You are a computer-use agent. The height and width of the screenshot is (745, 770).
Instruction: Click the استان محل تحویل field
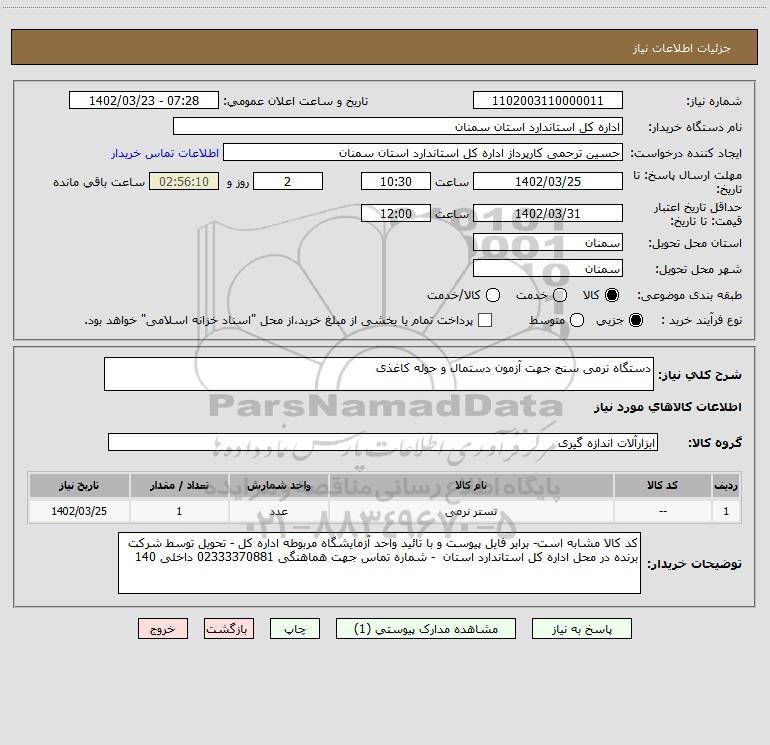(x=548, y=242)
